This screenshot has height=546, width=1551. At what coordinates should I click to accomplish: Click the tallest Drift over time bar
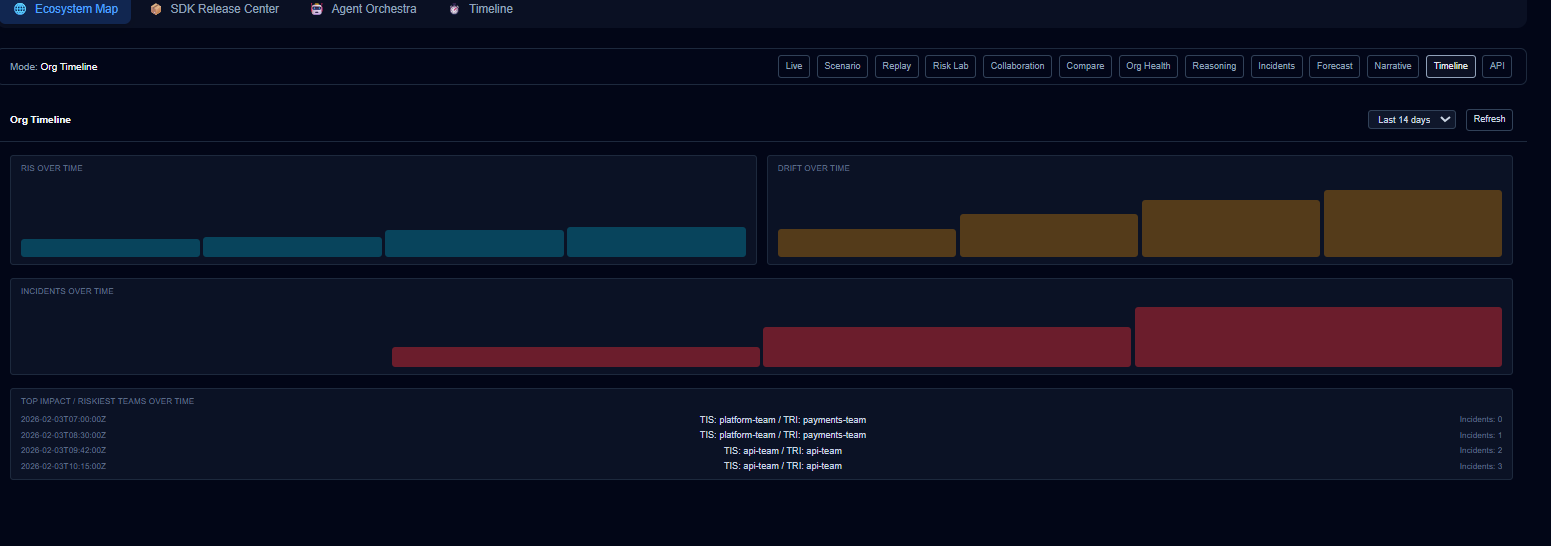(x=1413, y=223)
